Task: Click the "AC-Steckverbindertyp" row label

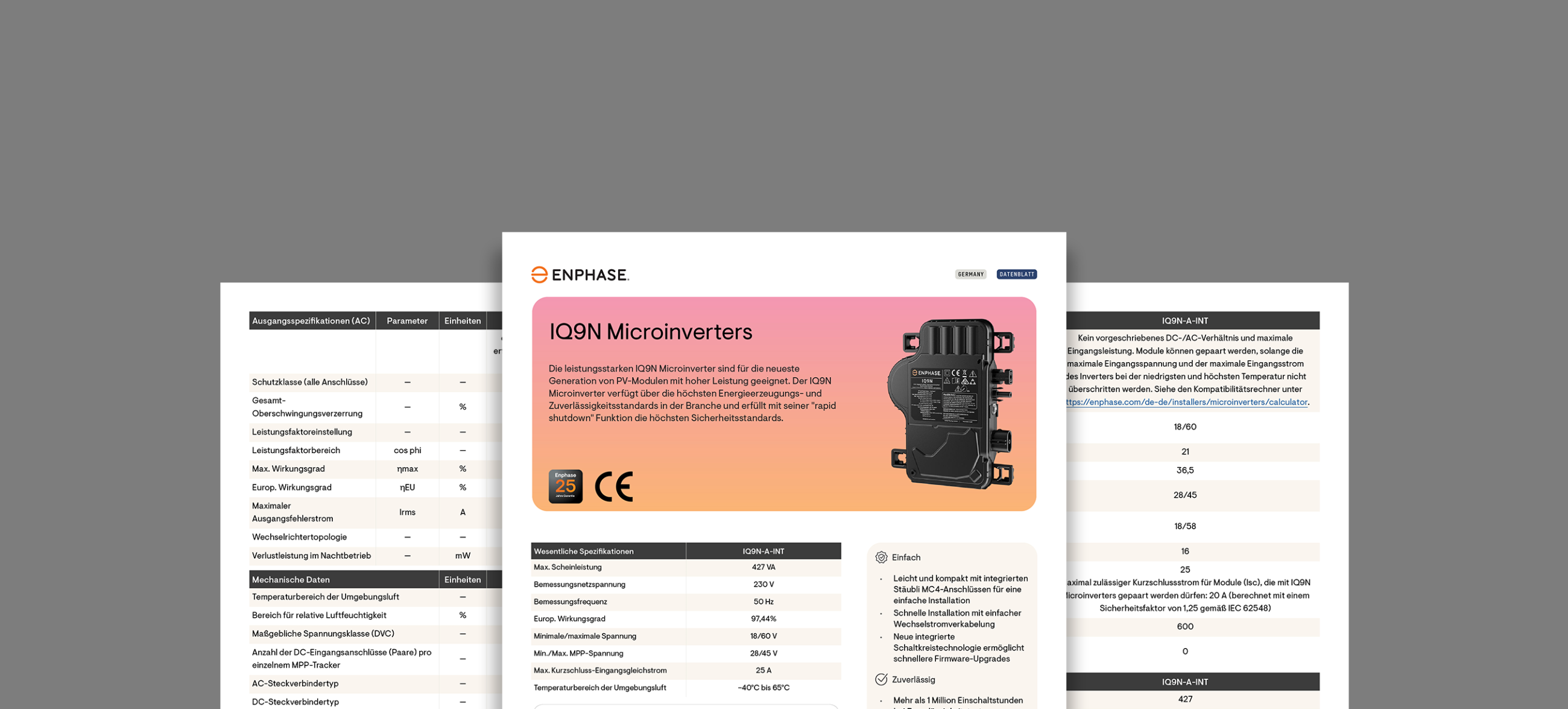Action: tap(296, 684)
